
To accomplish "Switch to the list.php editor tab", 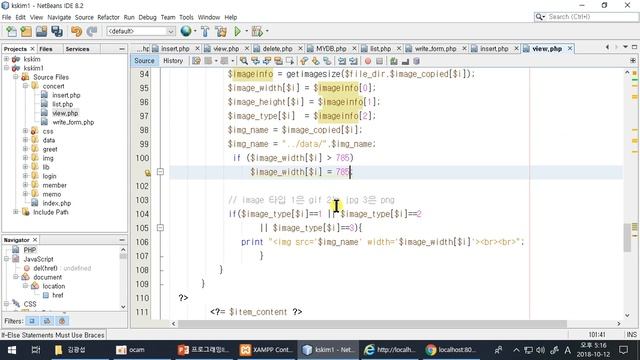I will [380, 49].
